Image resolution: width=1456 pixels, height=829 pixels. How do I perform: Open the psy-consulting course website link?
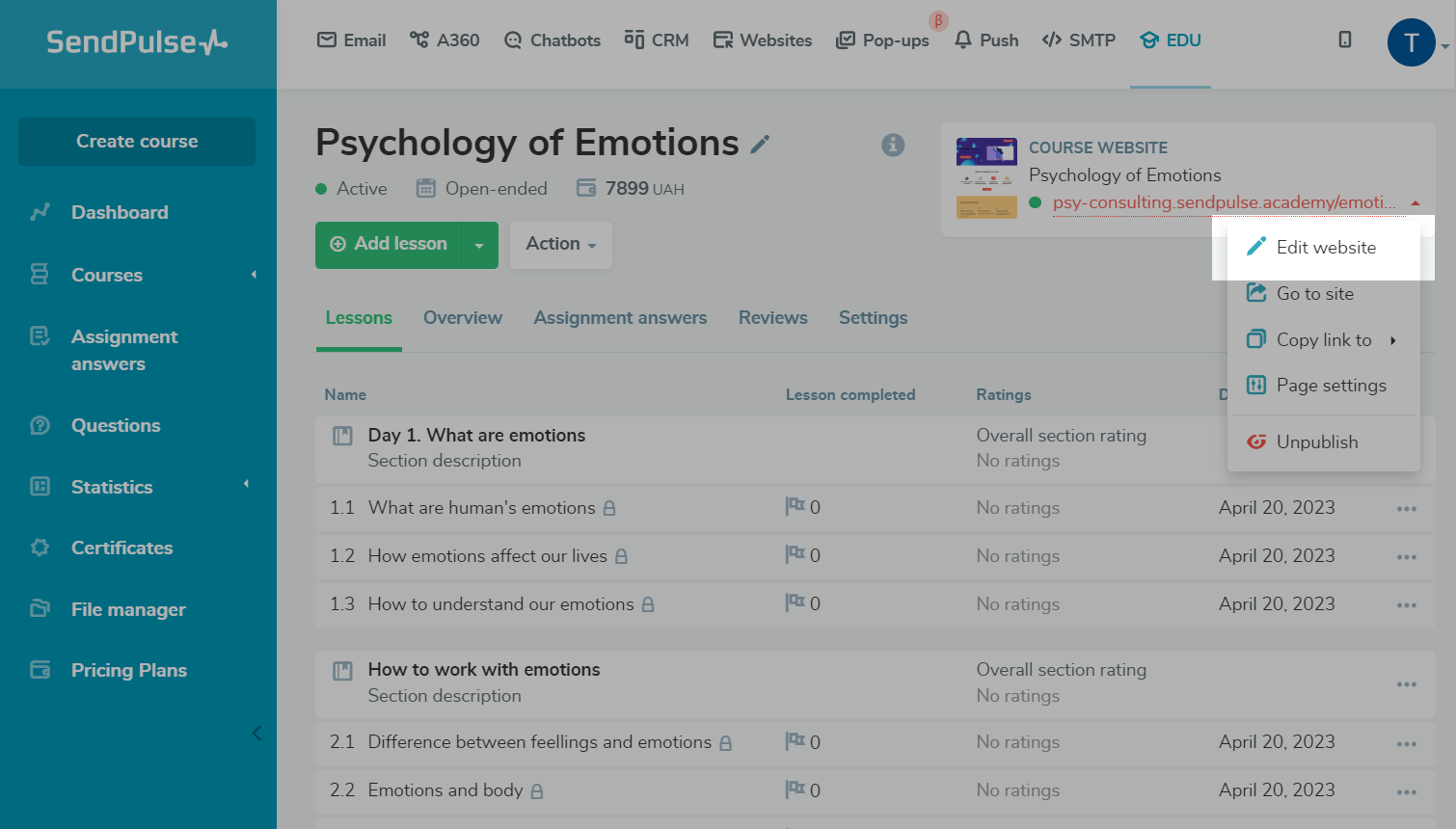coord(1223,202)
